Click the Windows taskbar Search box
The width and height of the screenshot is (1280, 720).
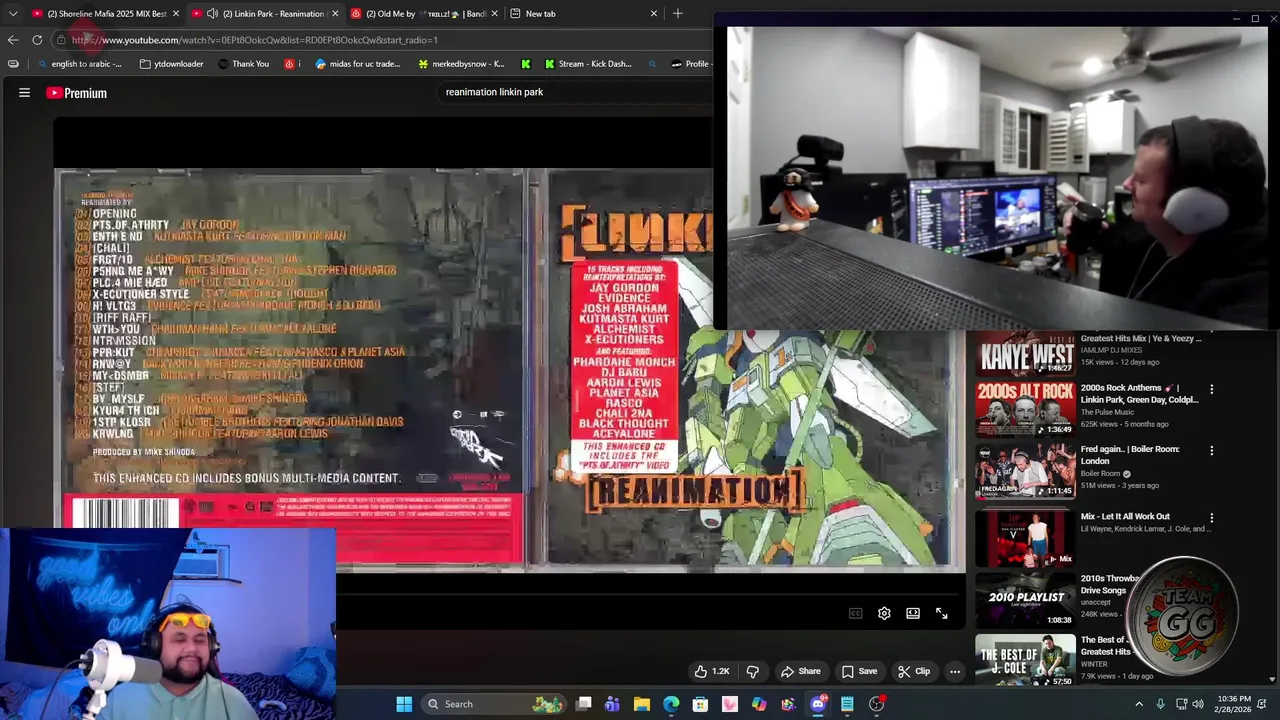point(494,704)
